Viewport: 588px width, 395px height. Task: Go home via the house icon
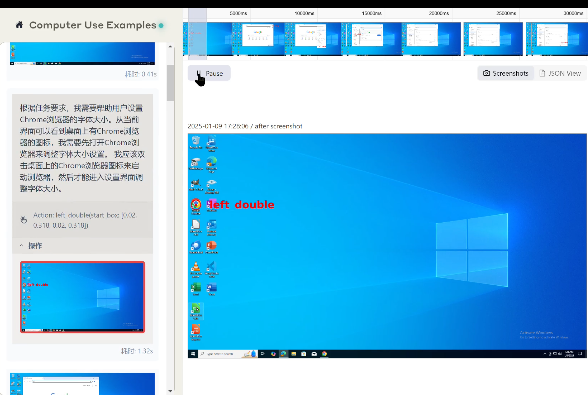click(19, 25)
